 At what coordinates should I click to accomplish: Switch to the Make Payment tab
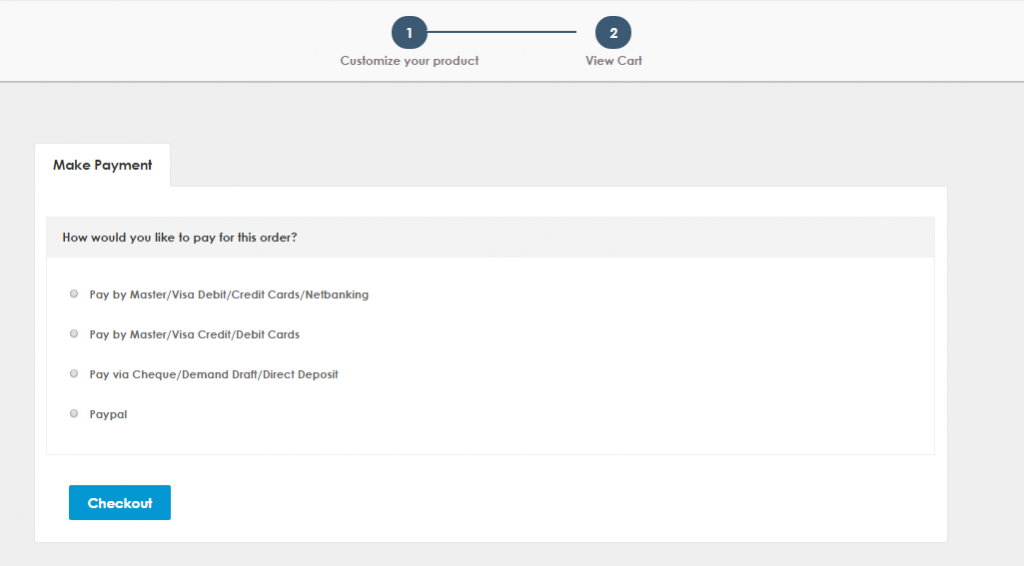(102, 165)
